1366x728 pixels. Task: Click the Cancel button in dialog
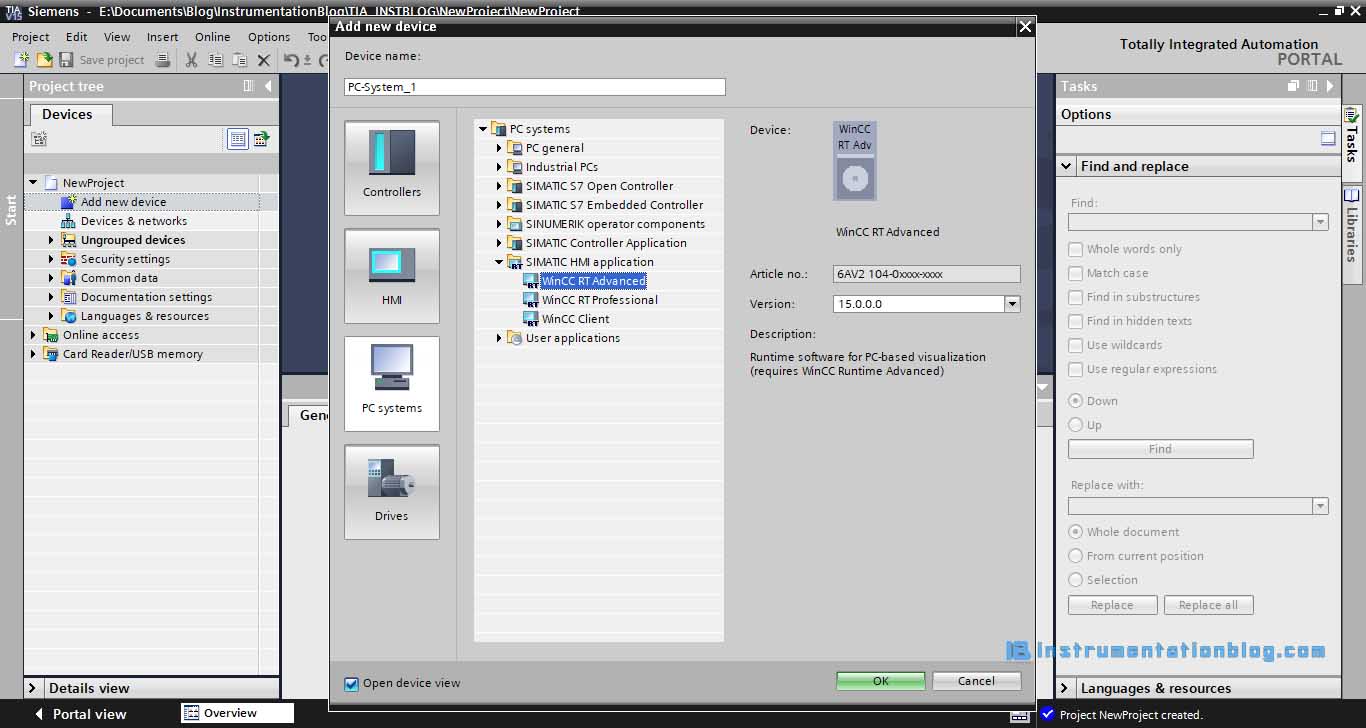click(x=977, y=681)
